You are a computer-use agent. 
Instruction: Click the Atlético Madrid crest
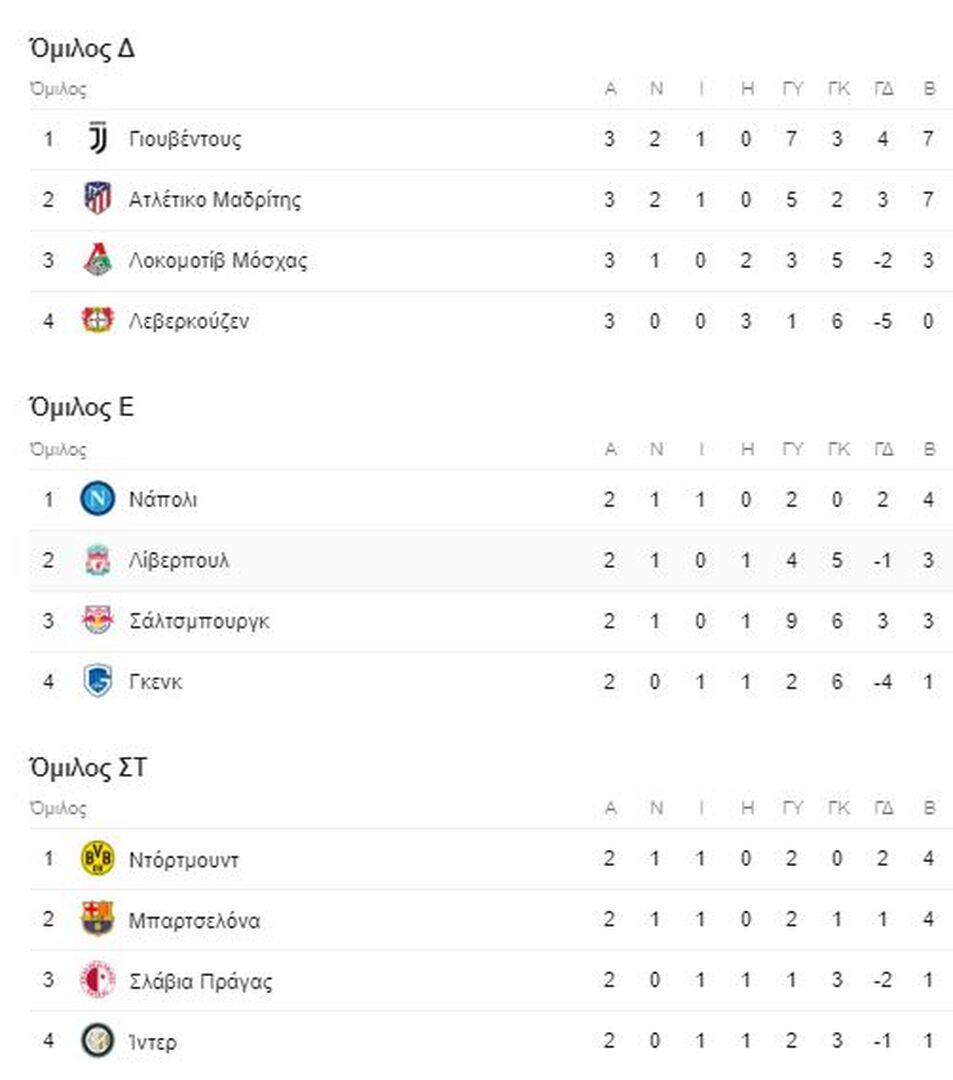click(x=97, y=198)
